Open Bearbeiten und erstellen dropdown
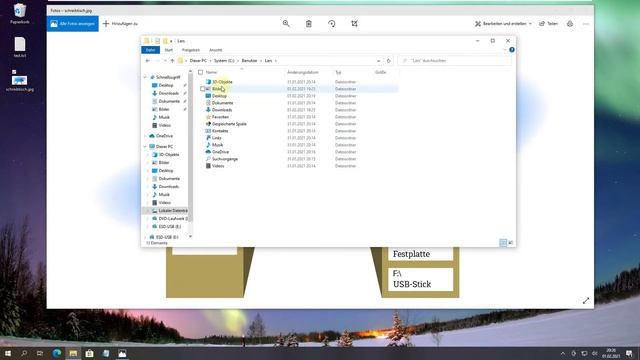Viewport: 640px width, 360px height. click(x=504, y=24)
